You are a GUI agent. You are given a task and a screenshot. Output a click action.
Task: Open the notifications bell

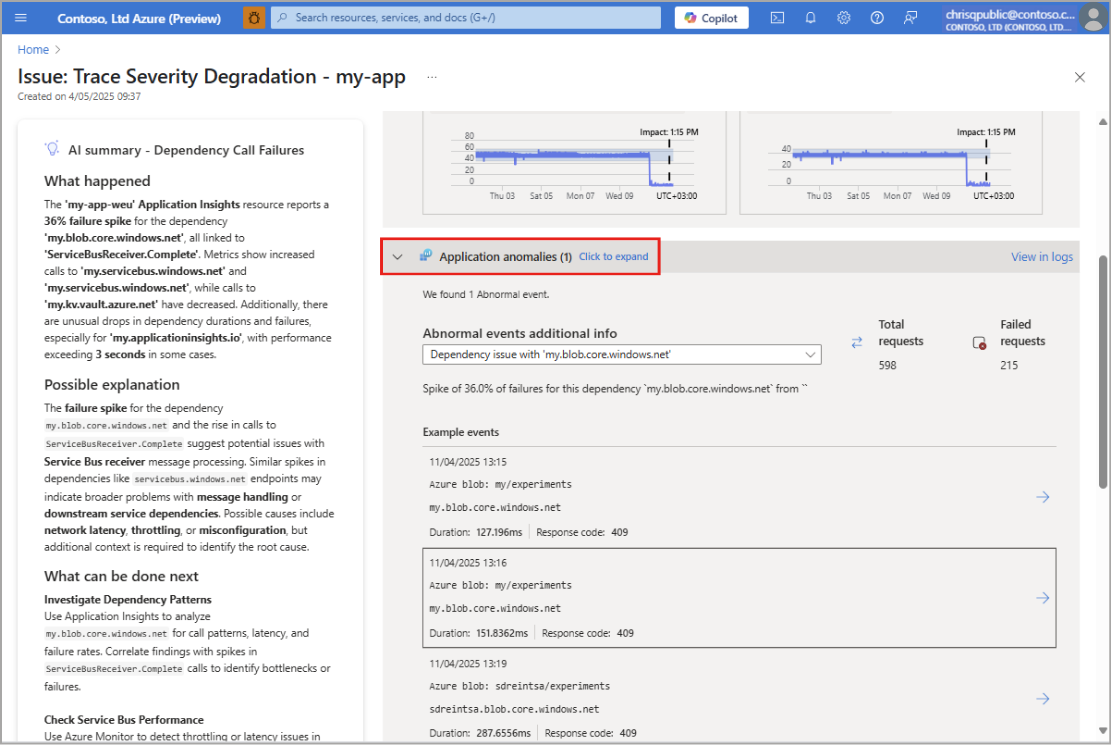pos(811,18)
